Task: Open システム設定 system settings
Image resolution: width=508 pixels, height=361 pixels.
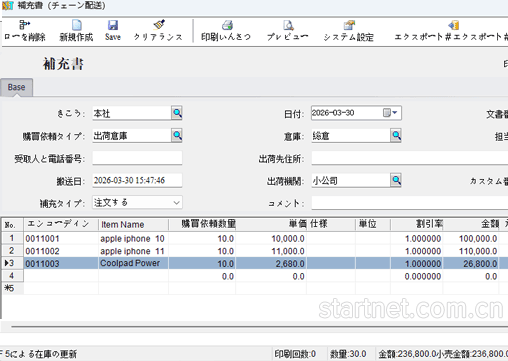Action: click(x=349, y=25)
